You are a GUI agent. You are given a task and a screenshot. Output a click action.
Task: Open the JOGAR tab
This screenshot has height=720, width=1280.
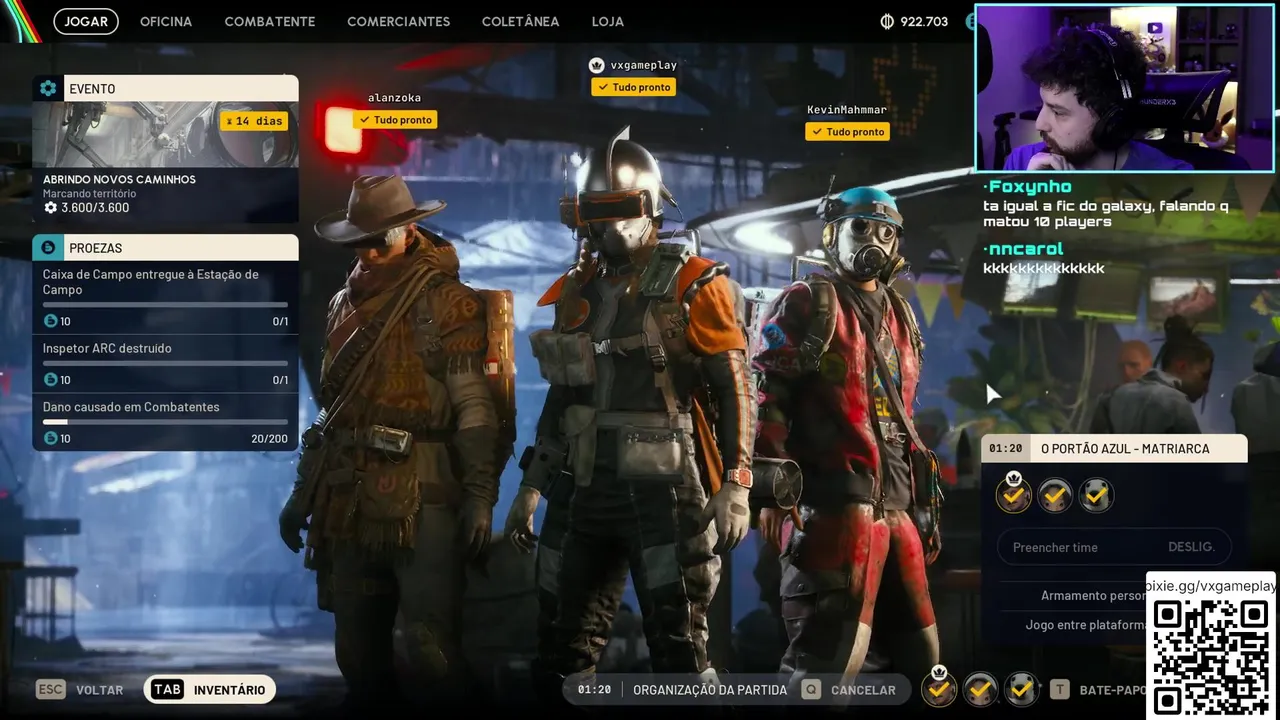(x=86, y=21)
